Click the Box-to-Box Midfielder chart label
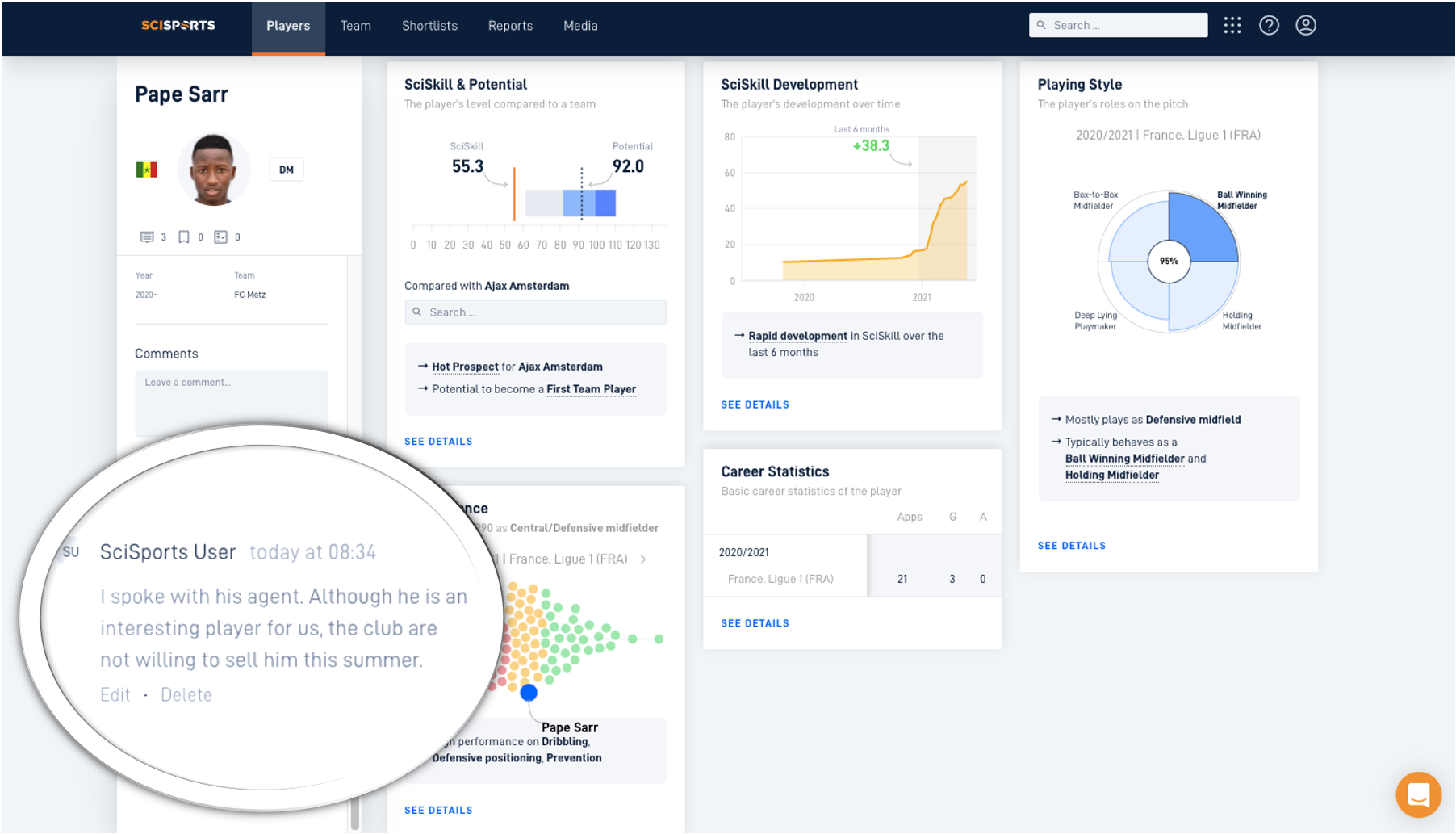The width and height of the screenshot is (1456, 834). pos(1095,200)
